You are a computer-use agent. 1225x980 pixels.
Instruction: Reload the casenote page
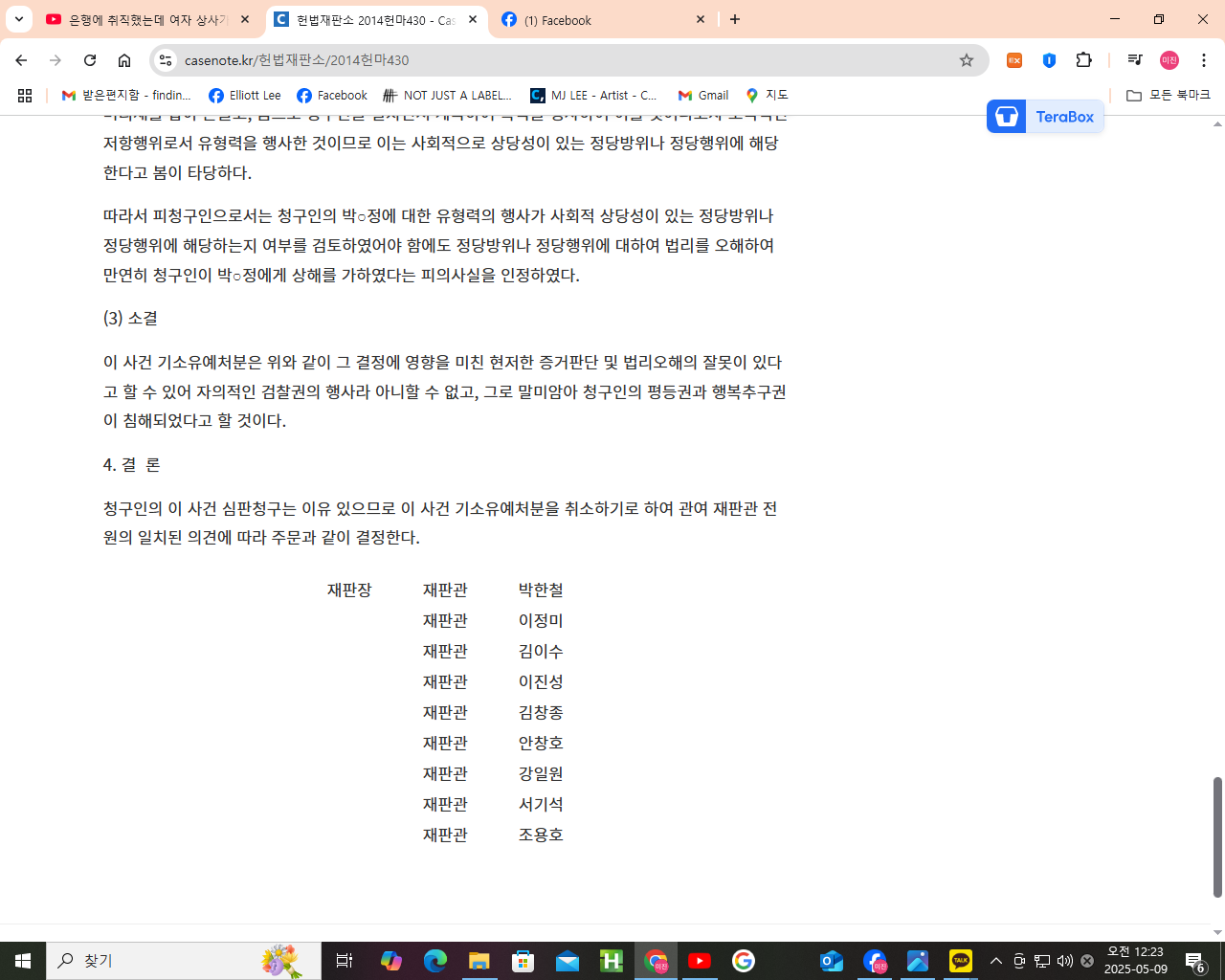[x=90, y=60]
